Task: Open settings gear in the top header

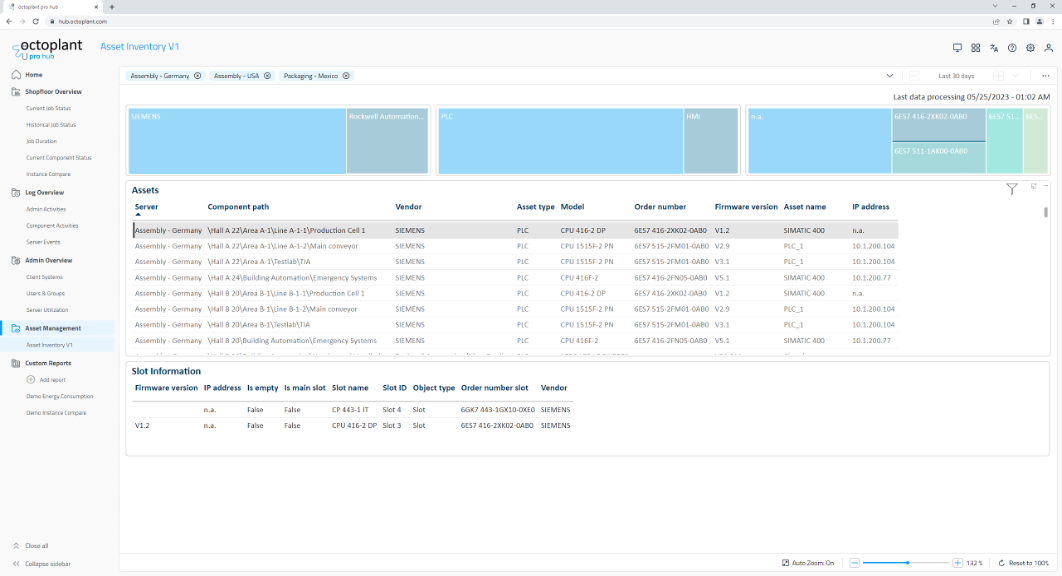Action: [x=1030, y=47]
